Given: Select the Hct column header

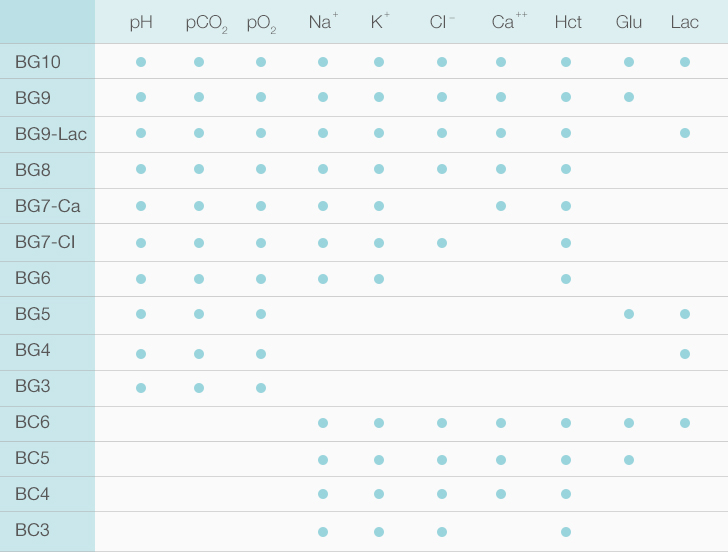Looking at the screenshot, I should tap(568, 22).
